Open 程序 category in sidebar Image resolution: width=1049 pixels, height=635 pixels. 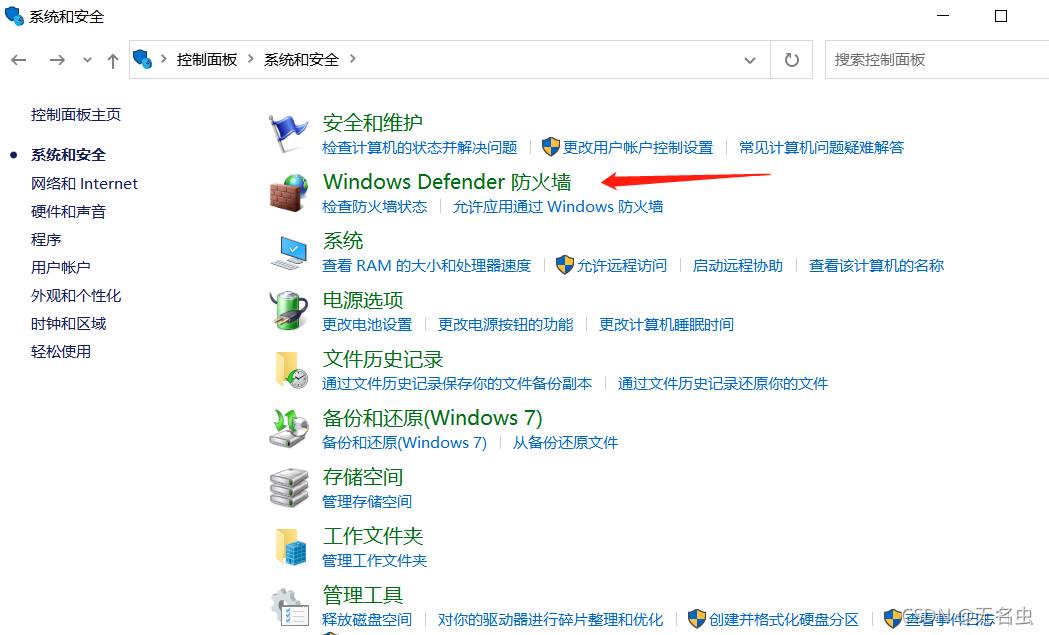click(x=45, y=240)
